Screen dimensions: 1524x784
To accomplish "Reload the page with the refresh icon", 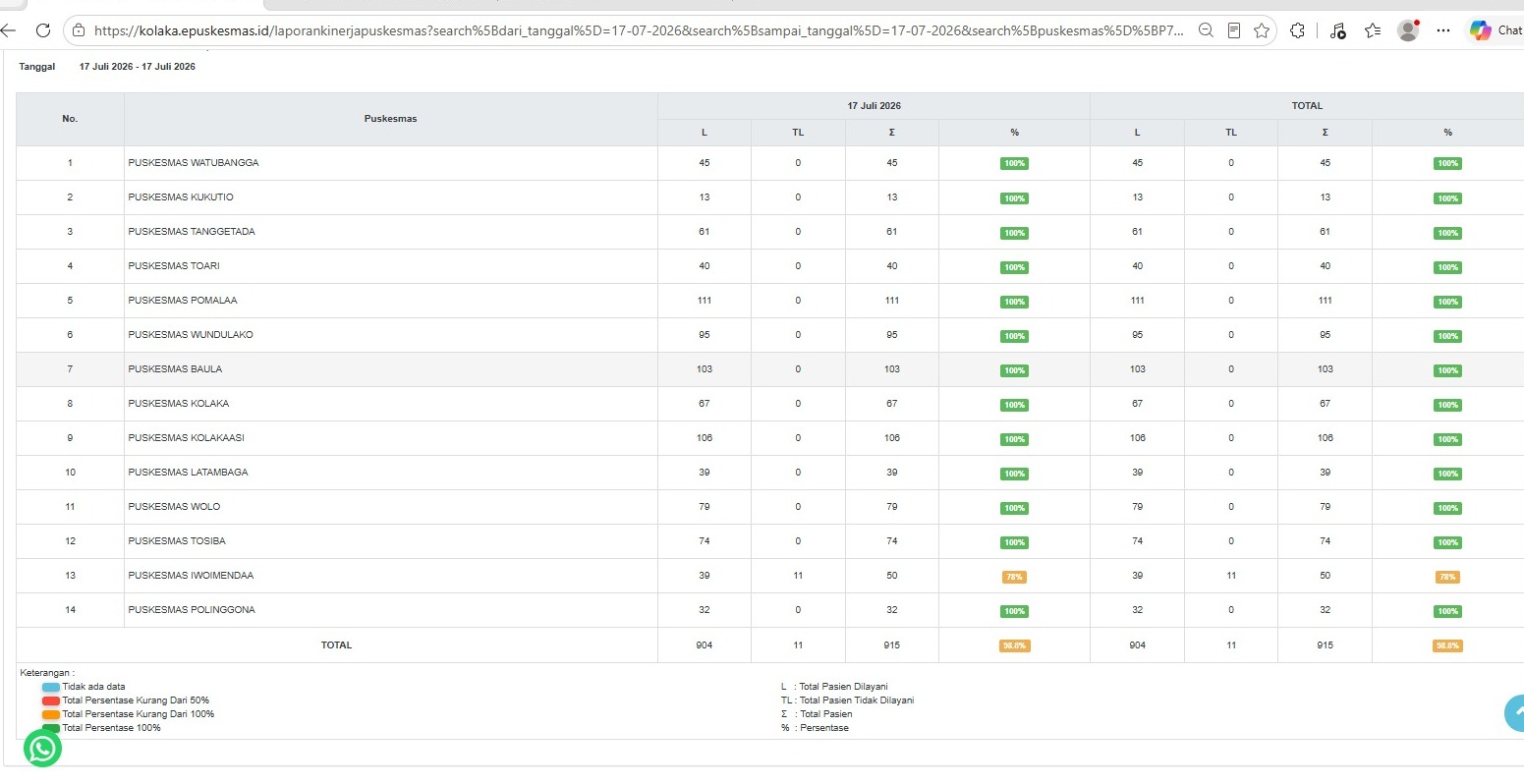I will tap(43, 30).
